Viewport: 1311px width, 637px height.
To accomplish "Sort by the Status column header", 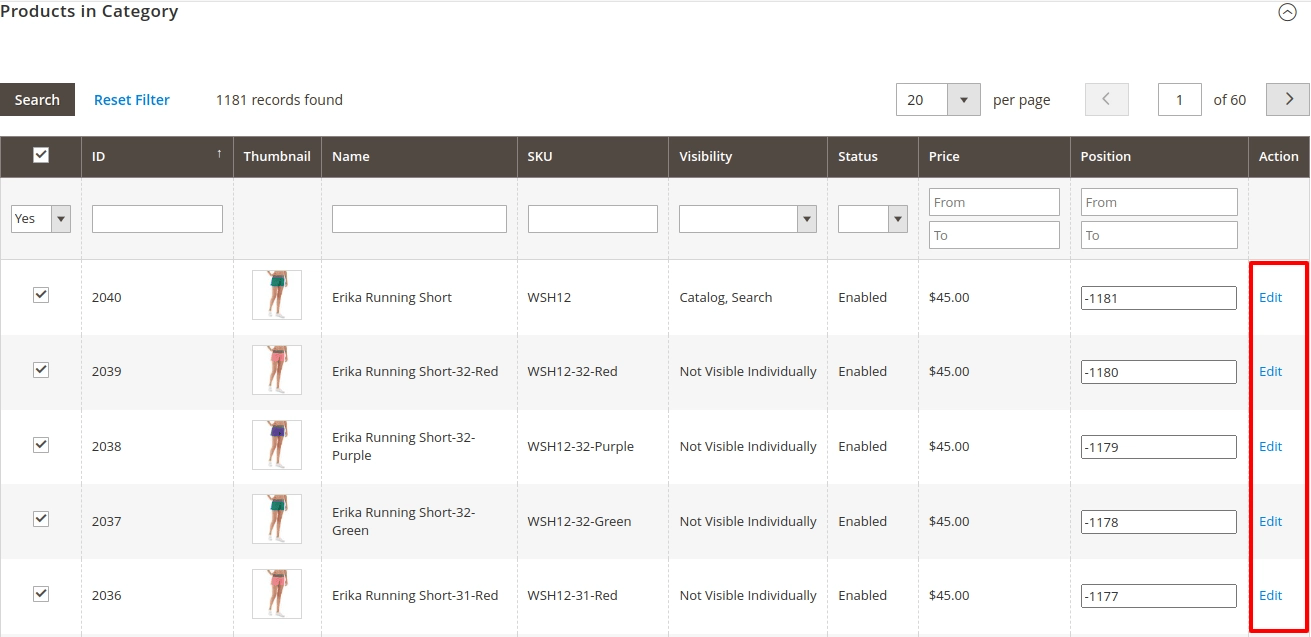I will click(x=873, y=157).
